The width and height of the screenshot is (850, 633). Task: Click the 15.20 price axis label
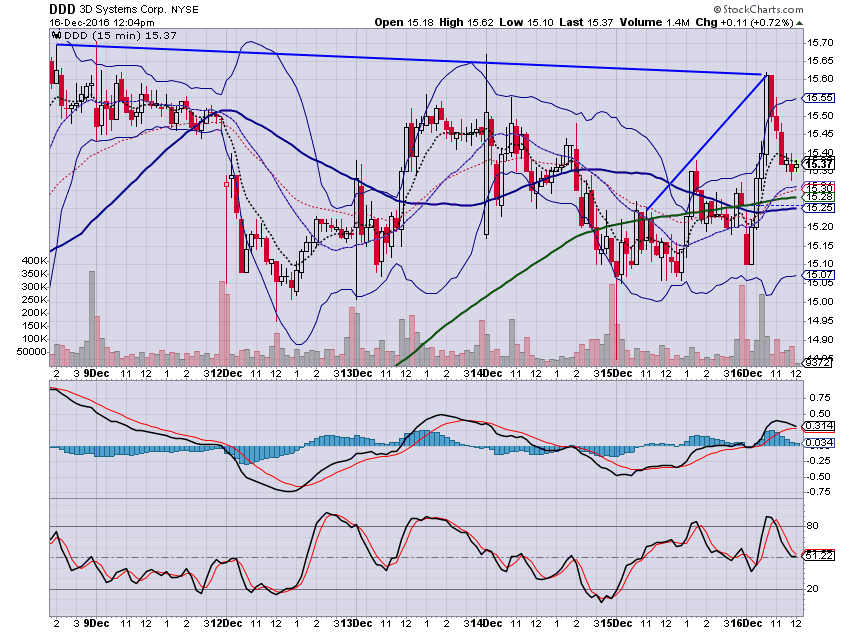(820, 227)
